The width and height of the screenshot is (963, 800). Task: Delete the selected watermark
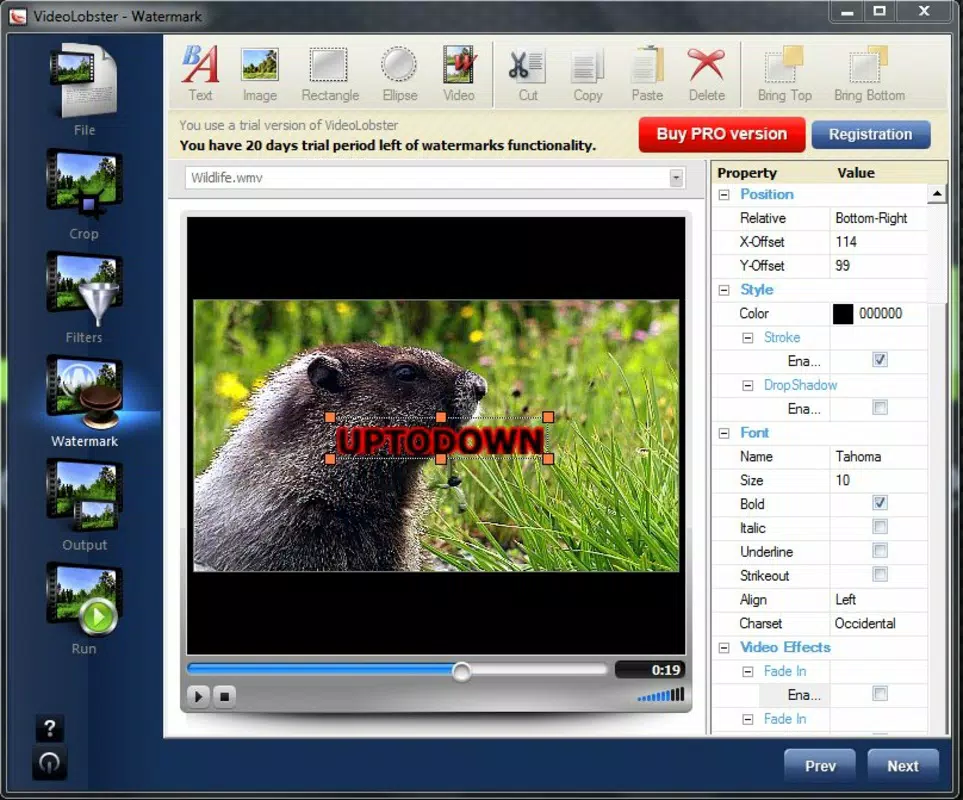(706, 74)
